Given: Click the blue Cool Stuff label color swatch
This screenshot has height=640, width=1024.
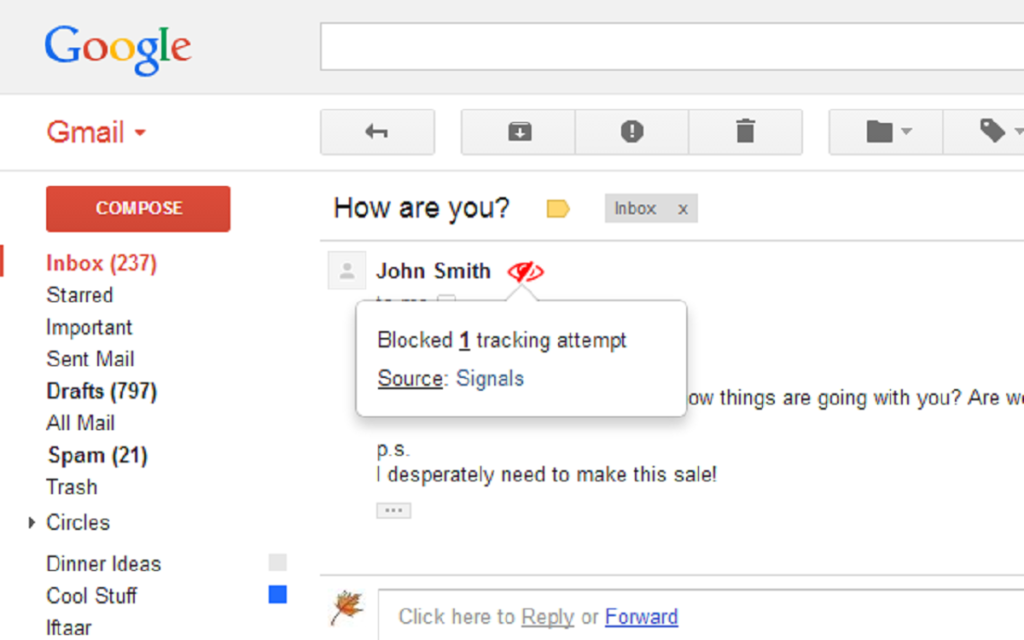Looking at the screenshot, I should pos(278,594).
